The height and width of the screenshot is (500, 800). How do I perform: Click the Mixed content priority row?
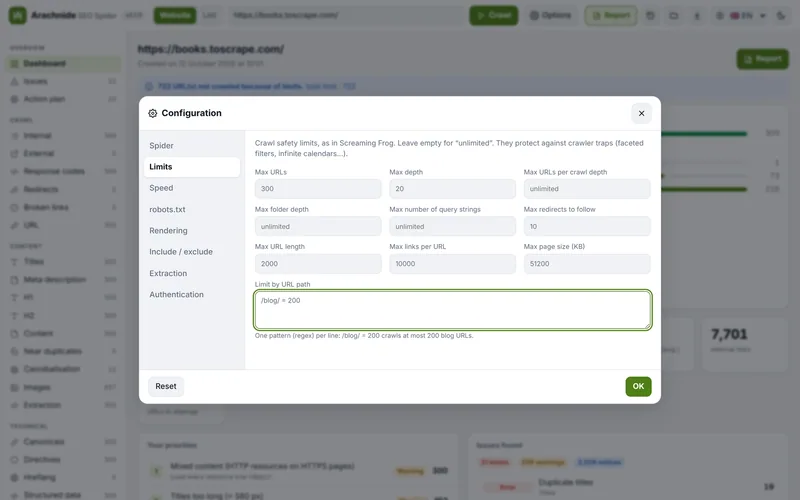(x=298, y=470)
